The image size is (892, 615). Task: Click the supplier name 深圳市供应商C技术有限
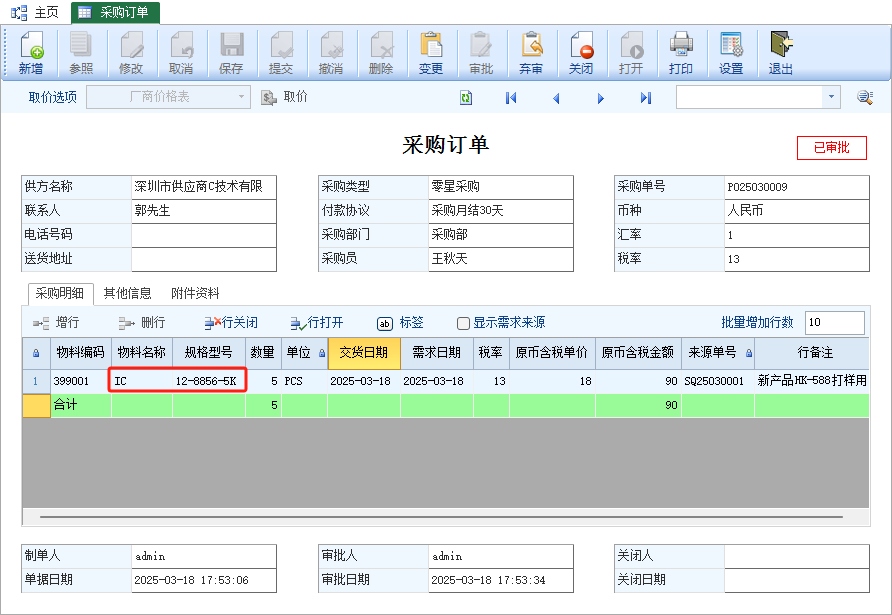point(204,187)
